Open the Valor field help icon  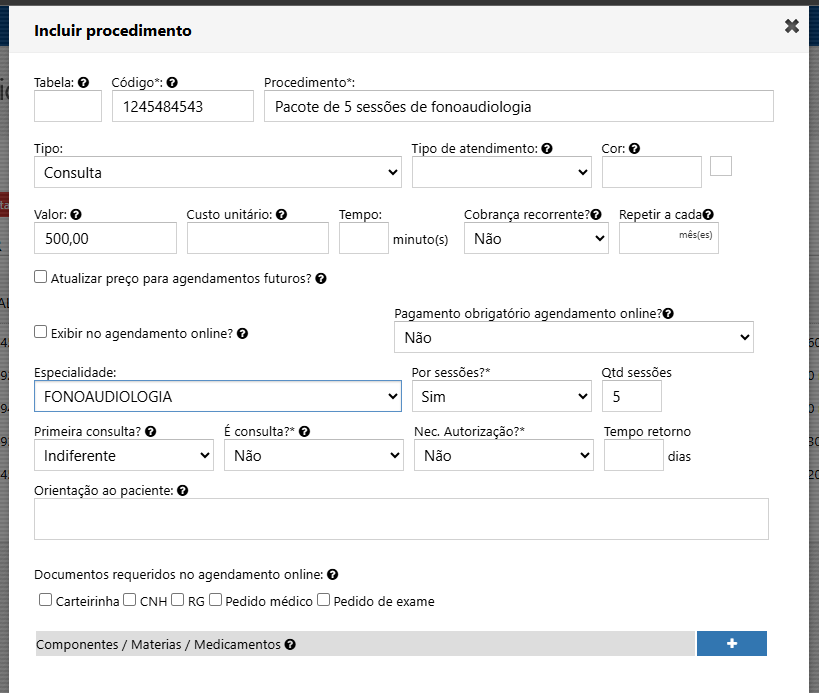(x=74, y=214)
